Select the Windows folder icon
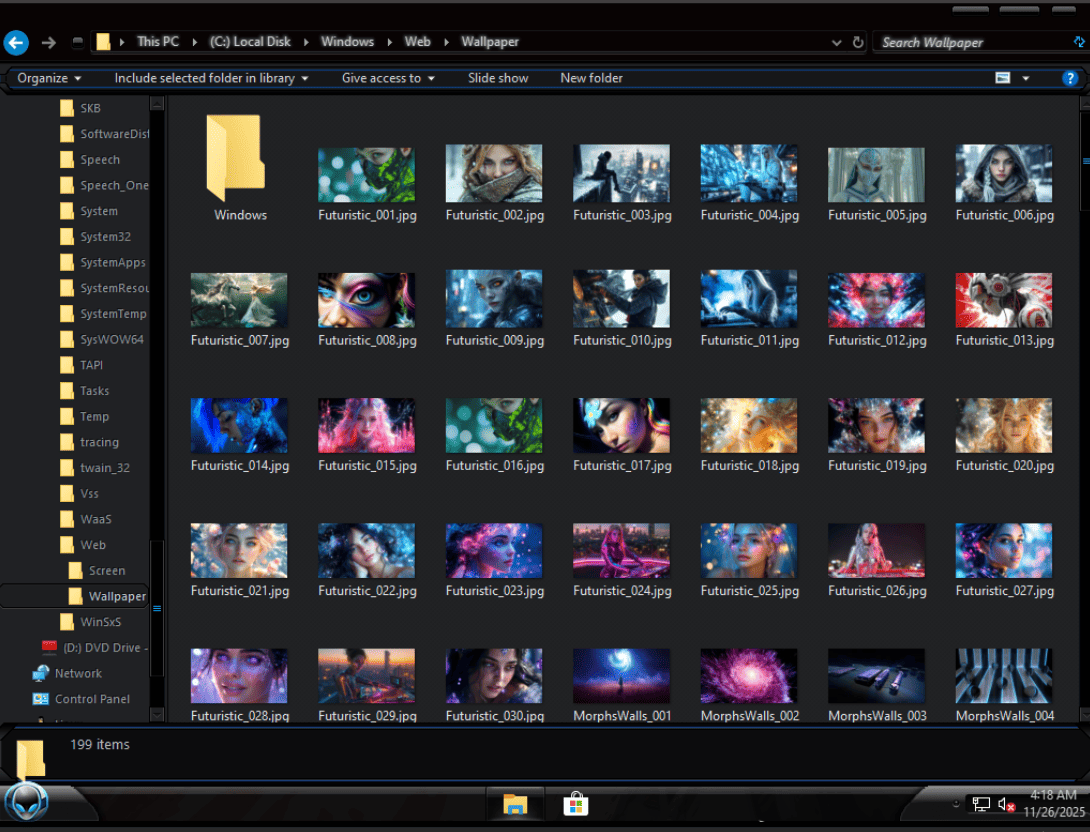The width and height of the screenshot is (1090, 832). pos(235,158)
